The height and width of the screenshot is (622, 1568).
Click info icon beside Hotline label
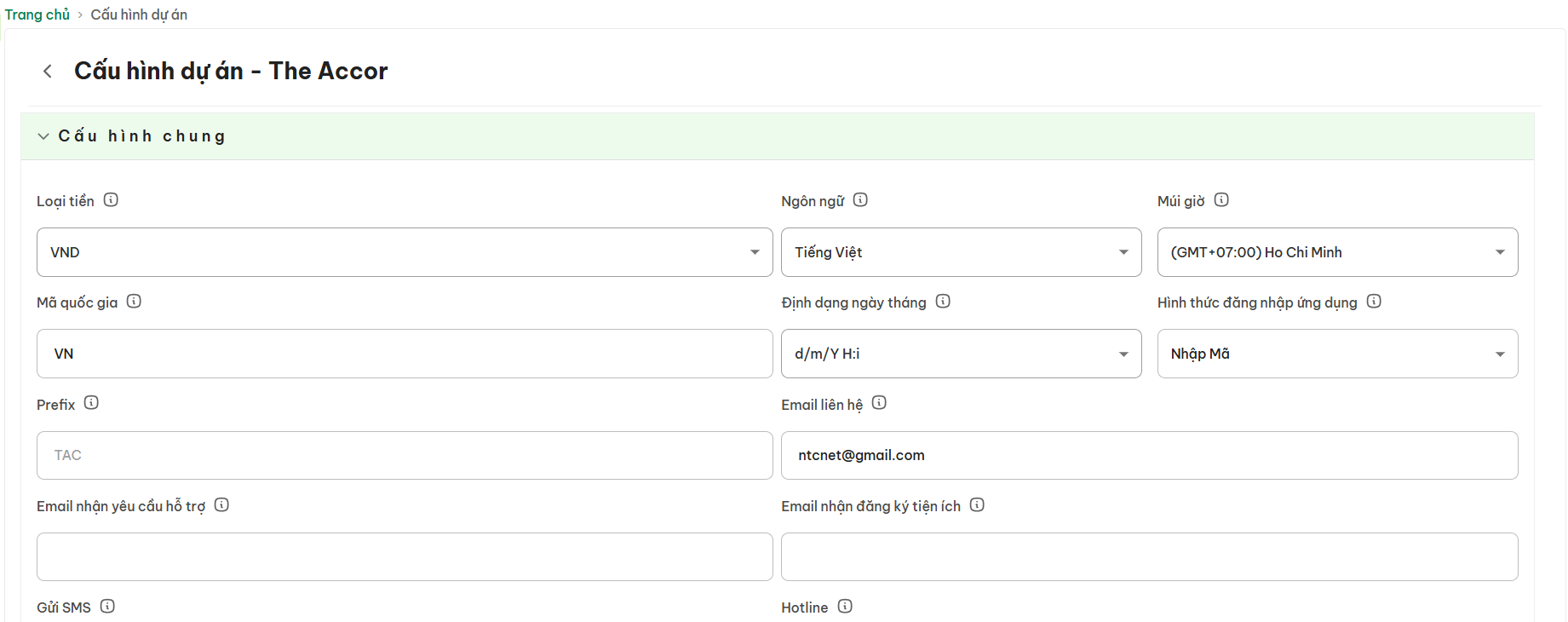pos(845,607)
